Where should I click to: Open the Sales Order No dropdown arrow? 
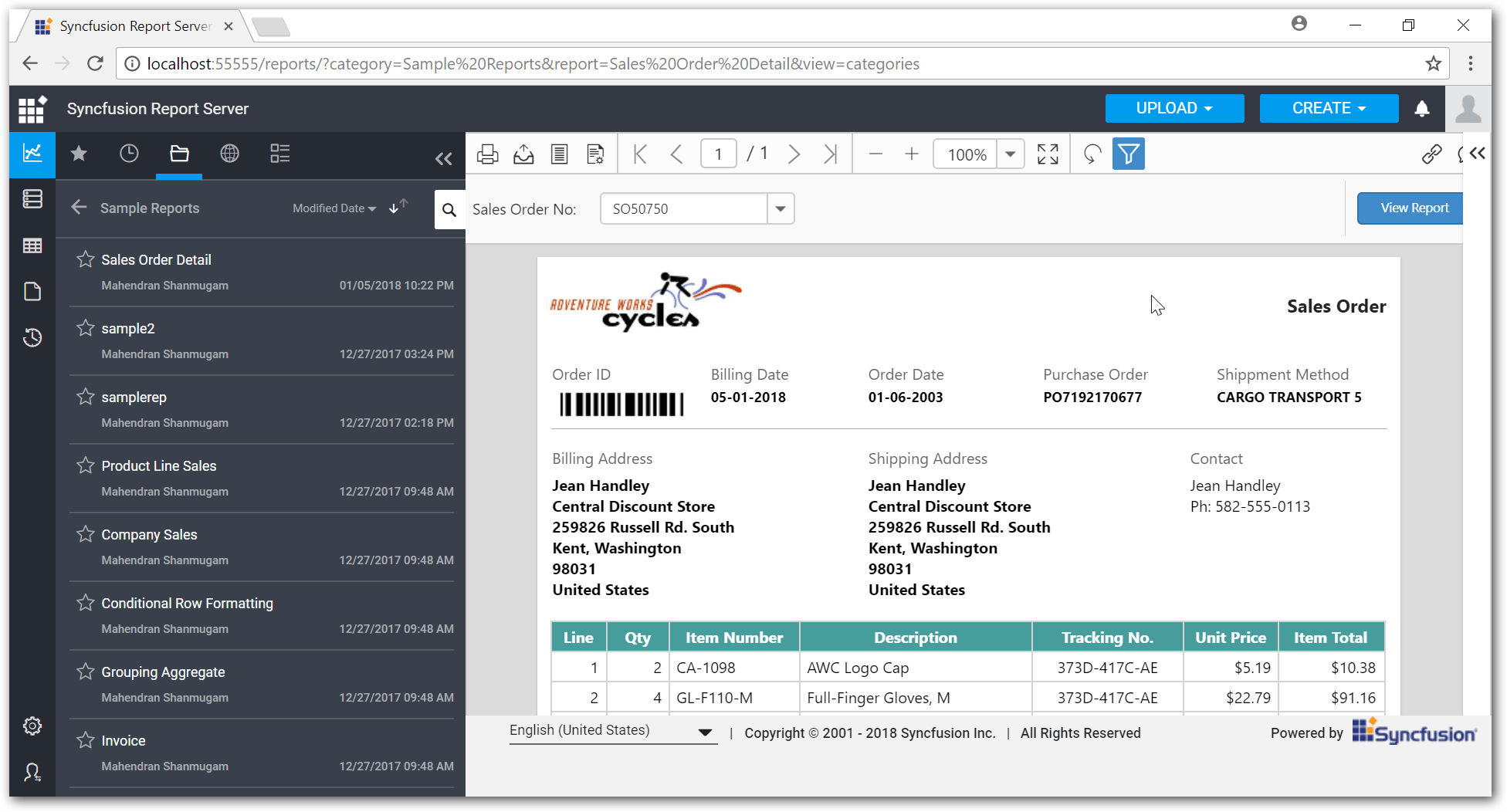[781, 209]
